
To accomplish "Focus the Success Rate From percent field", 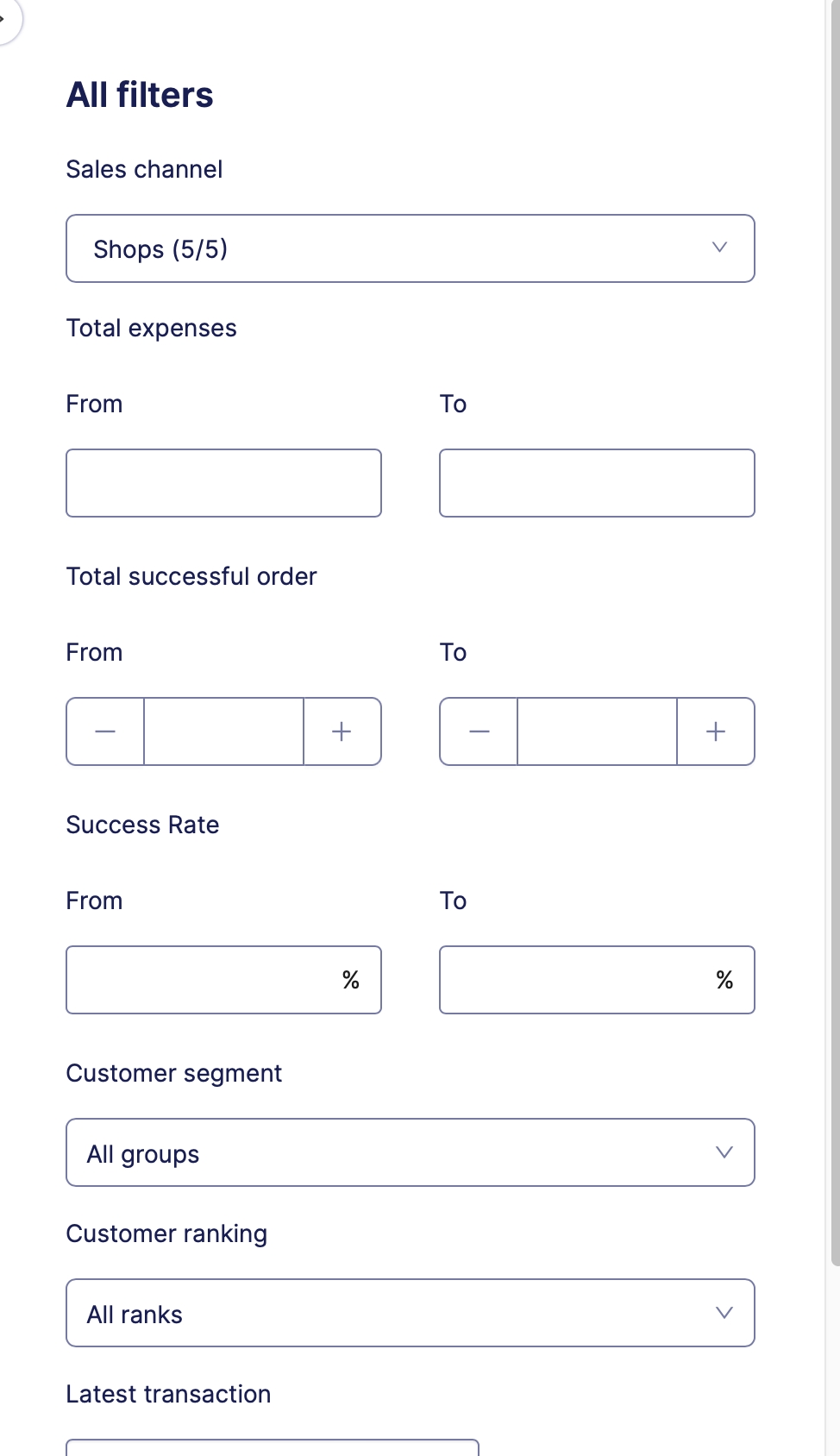I will pyautogui.click(x=203, y=980).
